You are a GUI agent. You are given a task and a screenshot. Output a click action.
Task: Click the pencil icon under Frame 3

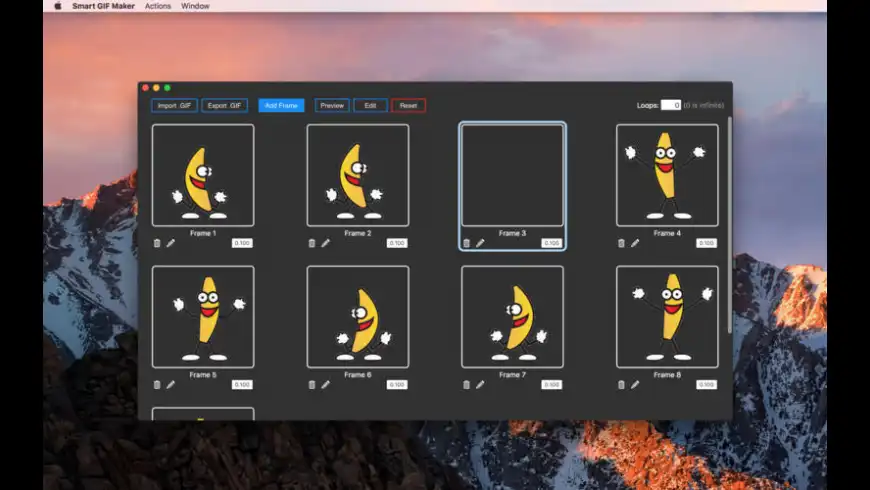[480, 243]
